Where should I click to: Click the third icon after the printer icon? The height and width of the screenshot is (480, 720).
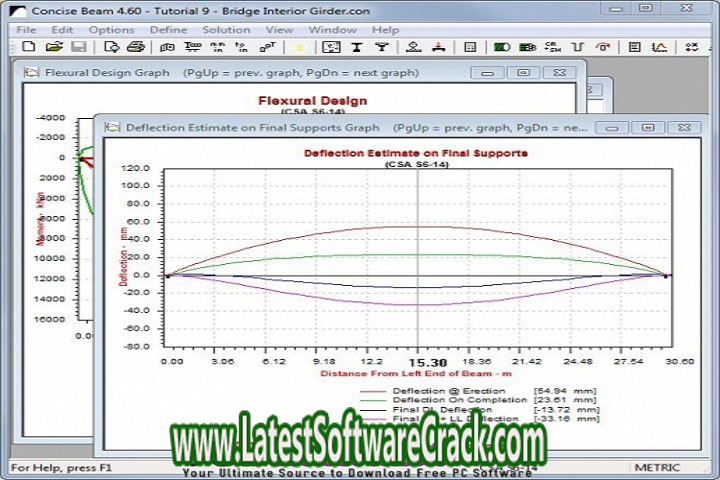pyautogui.click(x=217, y=47)
